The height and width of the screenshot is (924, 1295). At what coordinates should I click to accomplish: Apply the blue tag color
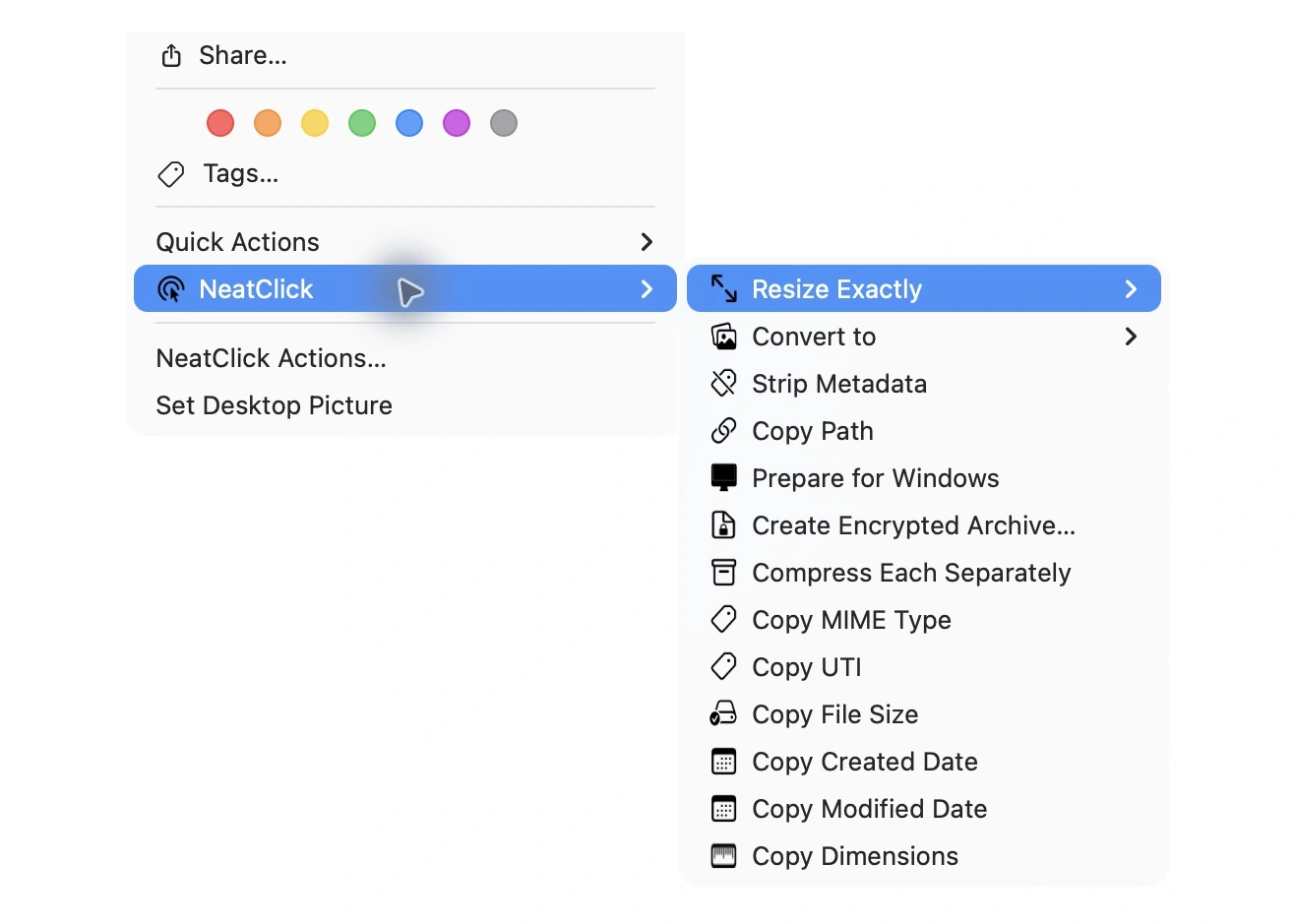point(409,123)
